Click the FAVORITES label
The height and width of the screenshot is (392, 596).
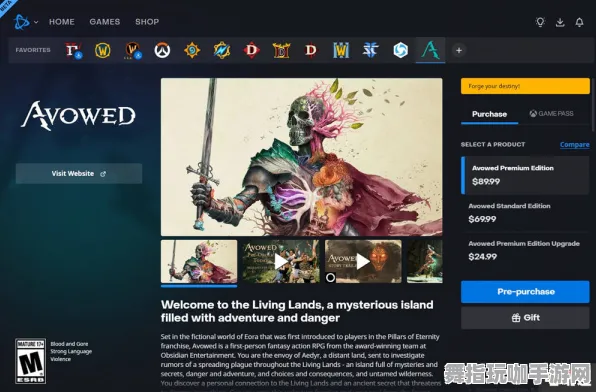(x=33, y=50)
